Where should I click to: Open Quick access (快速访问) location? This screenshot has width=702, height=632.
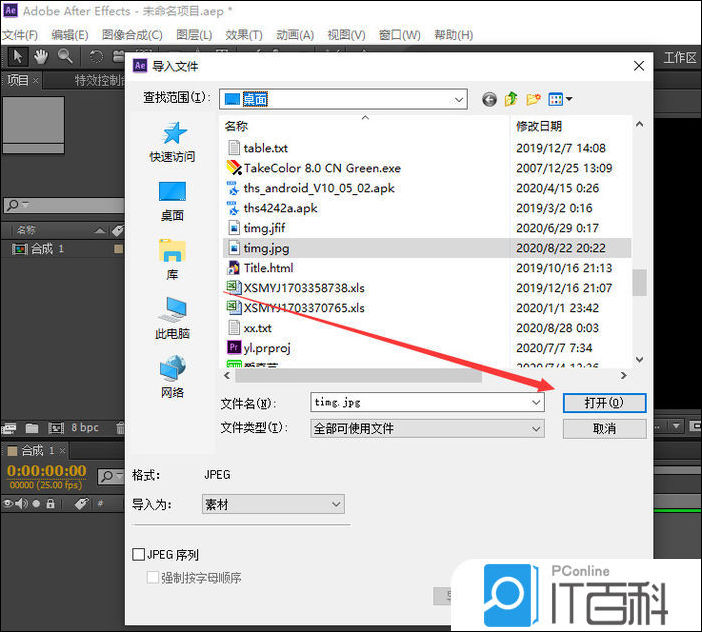pos(172,142)
